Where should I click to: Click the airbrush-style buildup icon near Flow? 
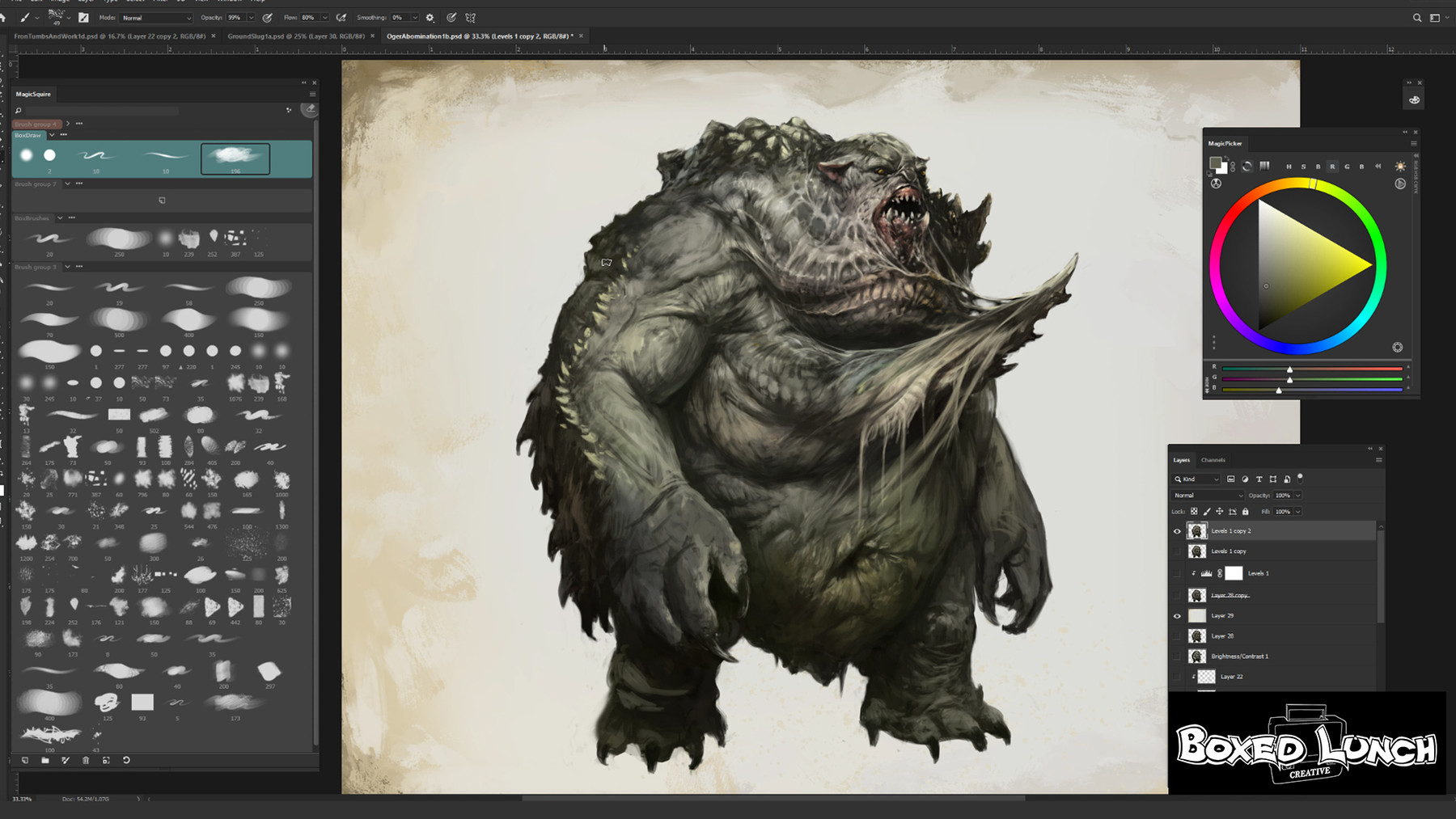(x=341, y=17)
